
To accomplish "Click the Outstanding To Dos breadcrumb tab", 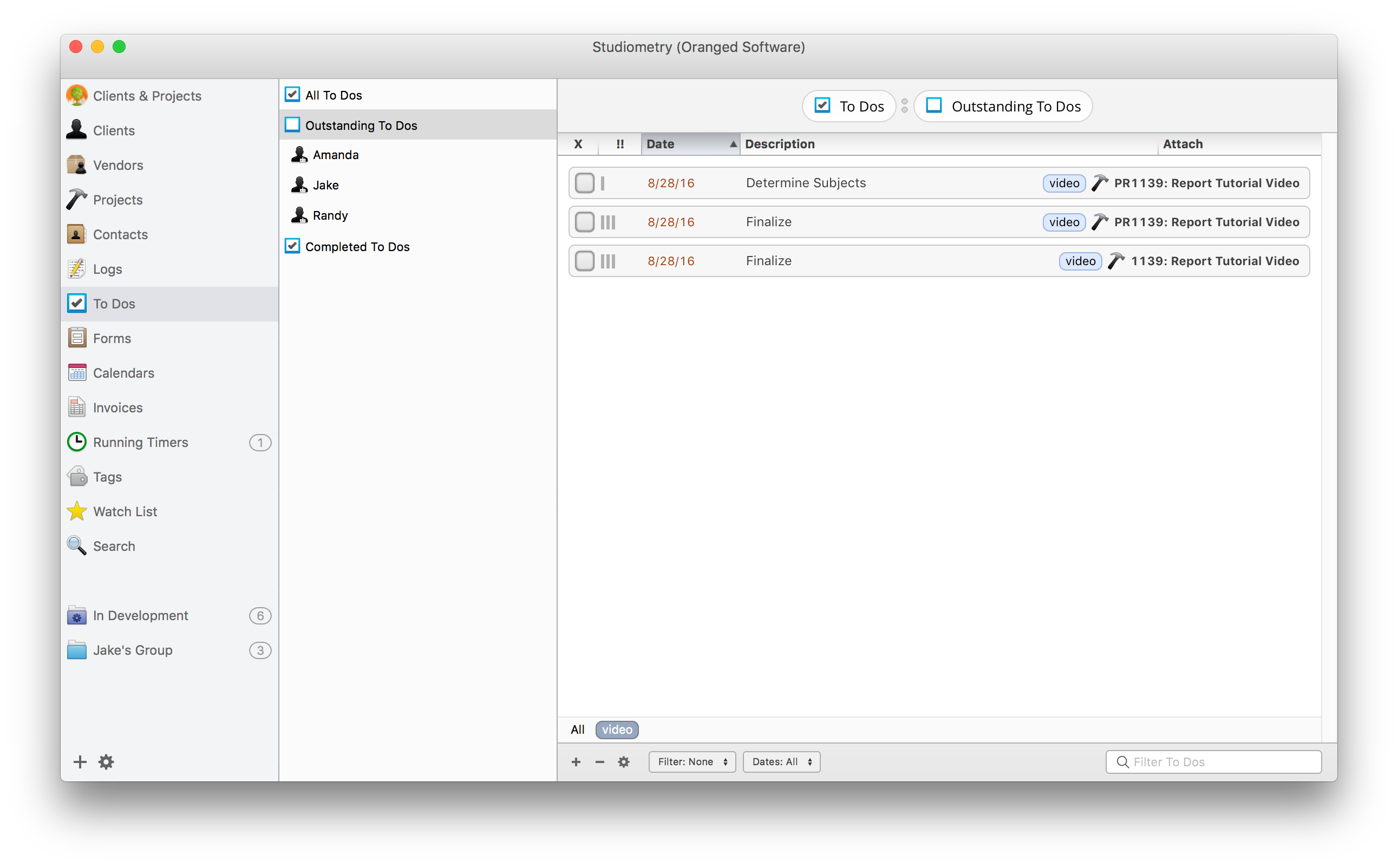I will point(1003,106).
